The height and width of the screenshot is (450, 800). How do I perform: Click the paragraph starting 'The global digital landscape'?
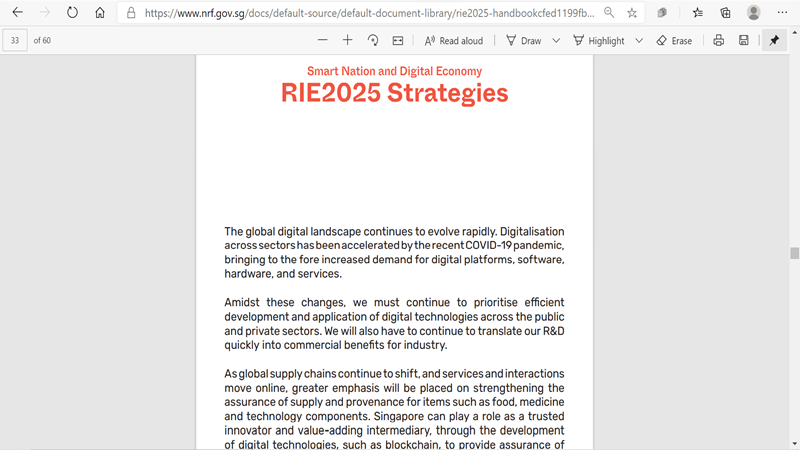(x=394, y=253)
